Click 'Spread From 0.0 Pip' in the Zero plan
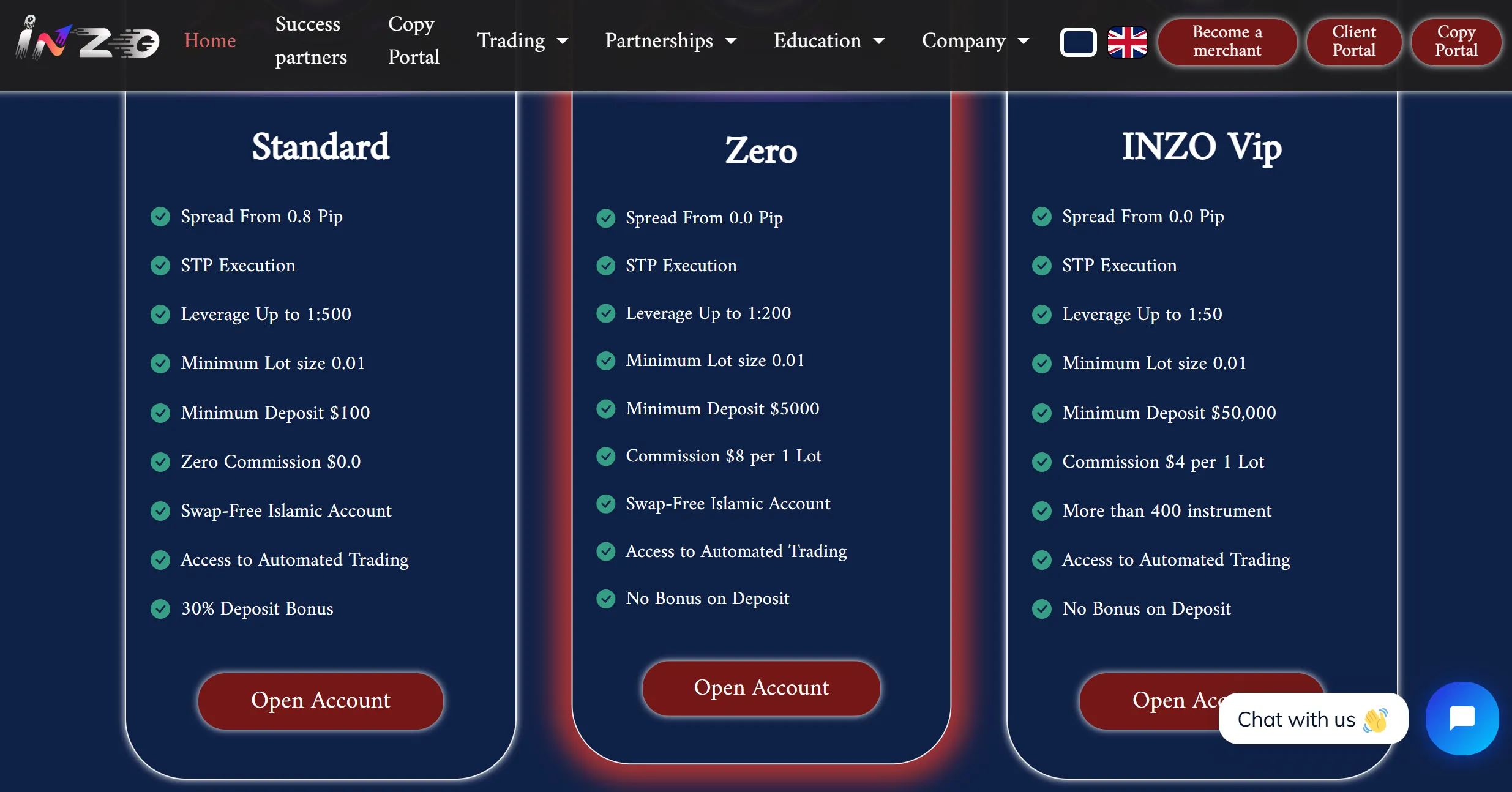1512x792 pixels. 704,217
